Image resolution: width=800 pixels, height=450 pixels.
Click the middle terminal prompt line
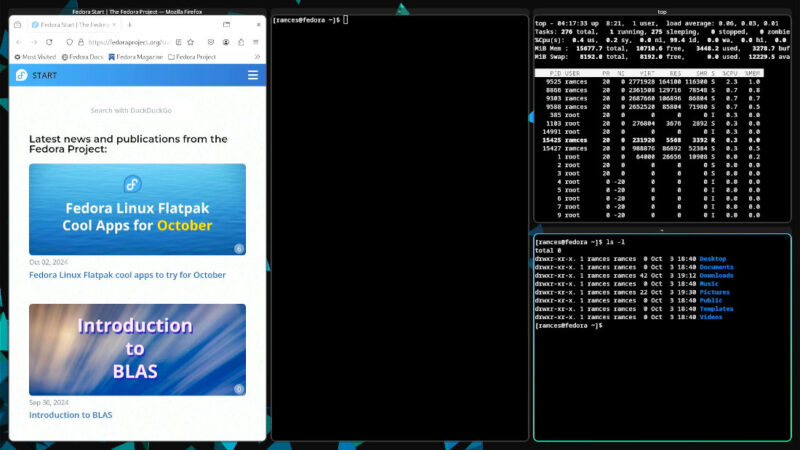310,20
